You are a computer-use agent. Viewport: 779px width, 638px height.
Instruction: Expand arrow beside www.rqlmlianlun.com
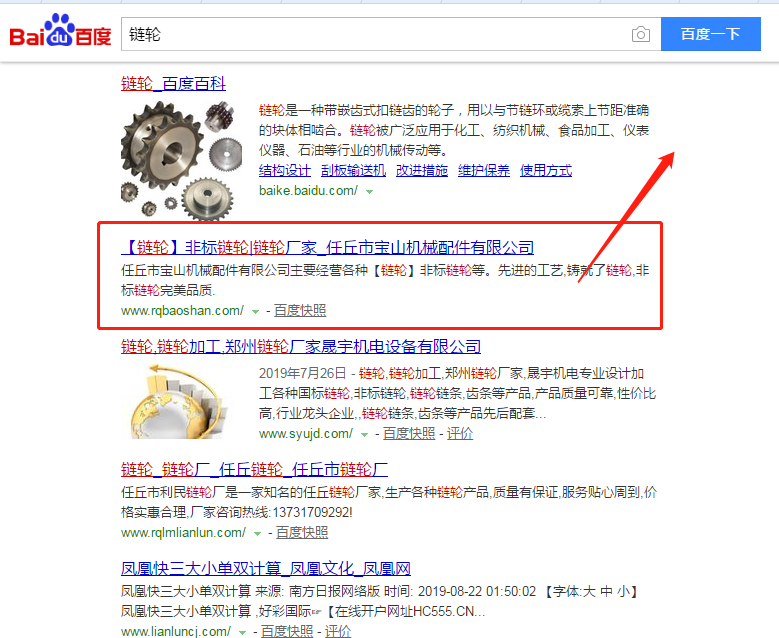click(257, 534)
